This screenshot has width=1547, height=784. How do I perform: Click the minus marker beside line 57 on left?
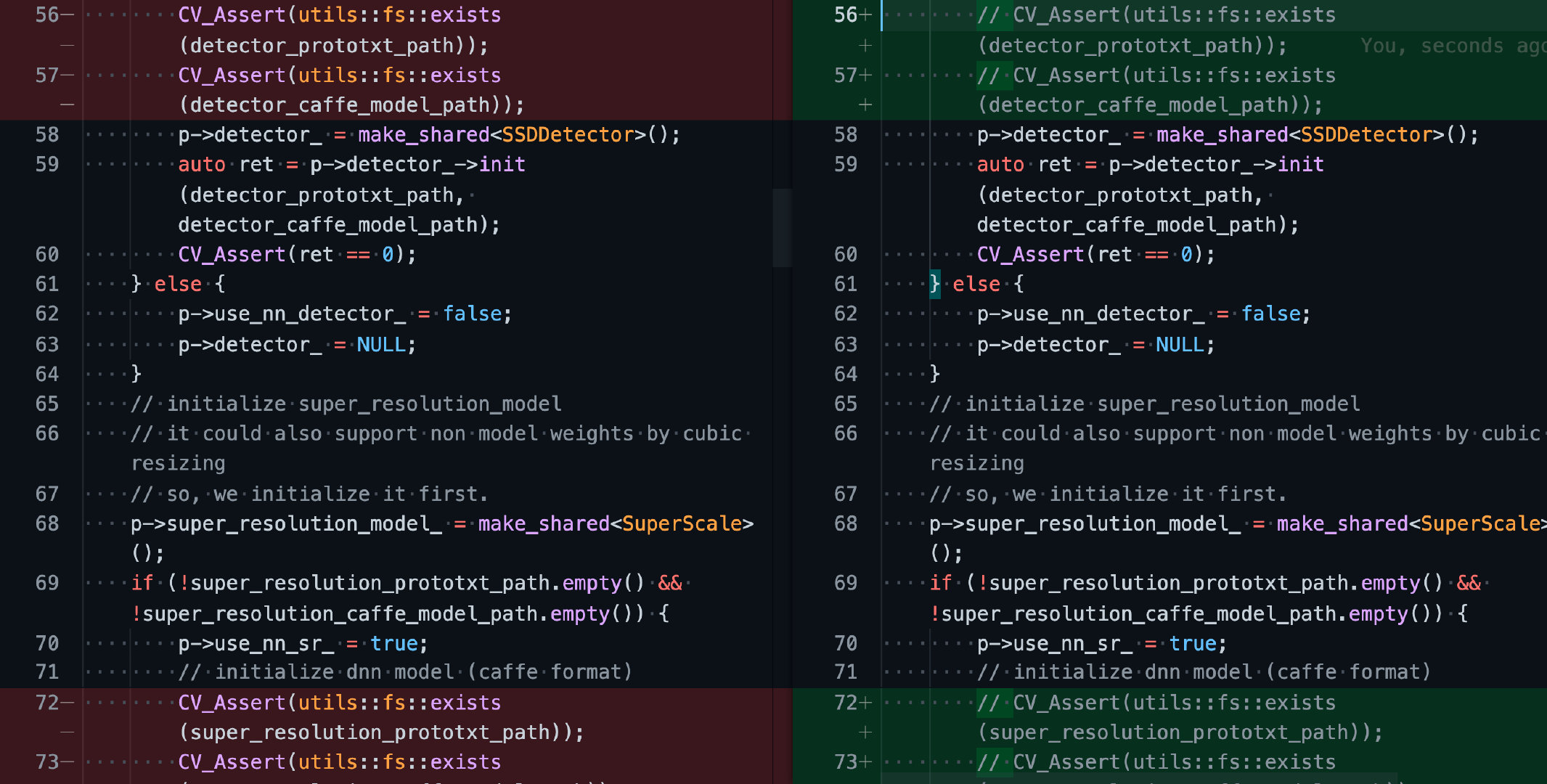[x=68, y=75]
